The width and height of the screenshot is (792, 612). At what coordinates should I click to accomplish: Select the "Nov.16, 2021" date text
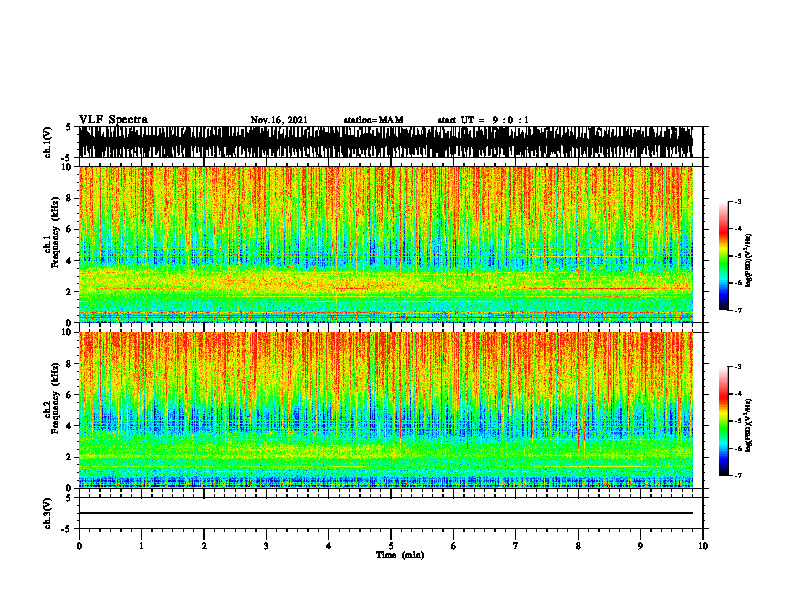[279, 120]
